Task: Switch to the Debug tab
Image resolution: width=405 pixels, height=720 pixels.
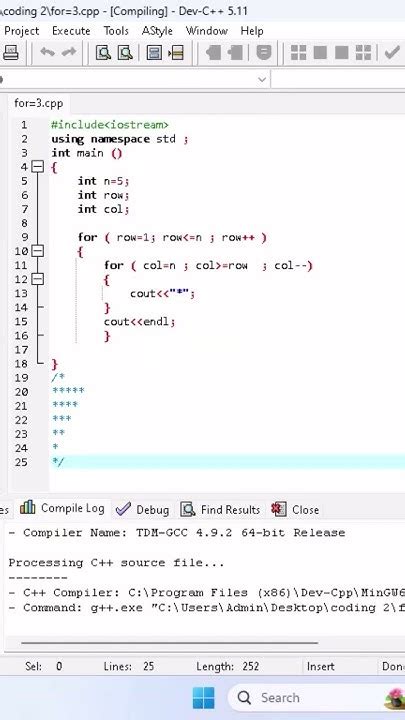Action: [x=142, y=509]
